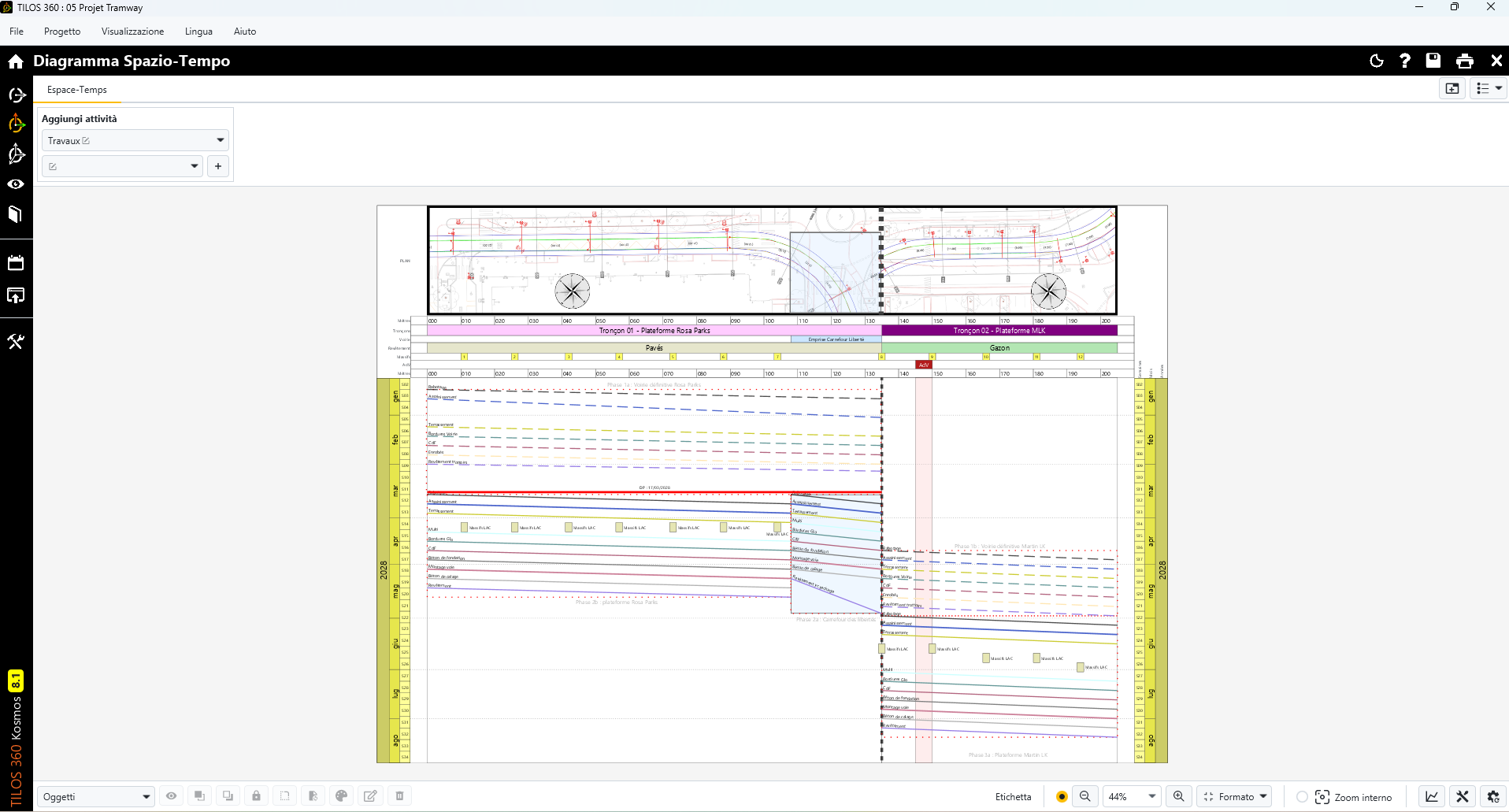1509x812 pixels.
Task: Open the Visualizzazione menu
Action: pos(132,32)
